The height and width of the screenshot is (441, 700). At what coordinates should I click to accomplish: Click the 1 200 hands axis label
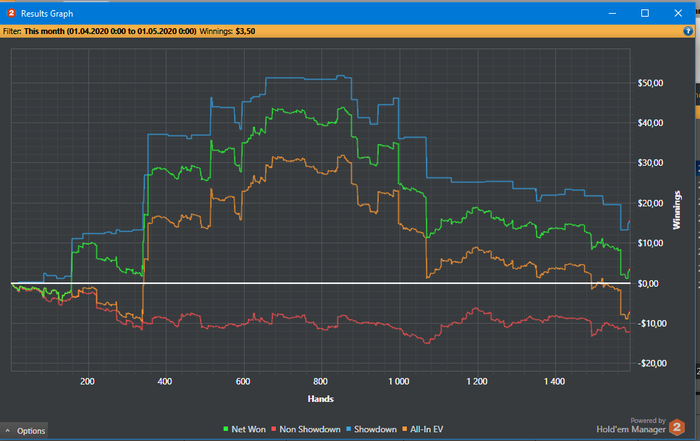(477, 381)
